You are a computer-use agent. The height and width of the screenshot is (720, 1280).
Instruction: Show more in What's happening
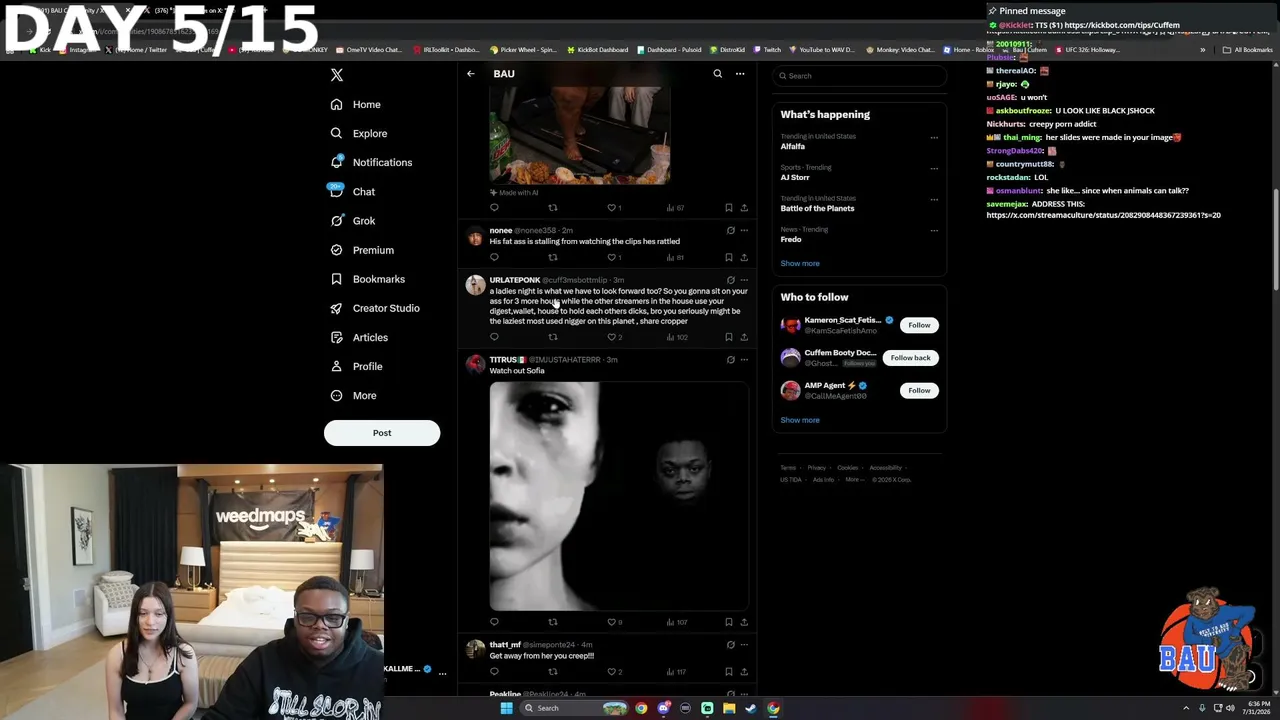(x=800, y=264)
